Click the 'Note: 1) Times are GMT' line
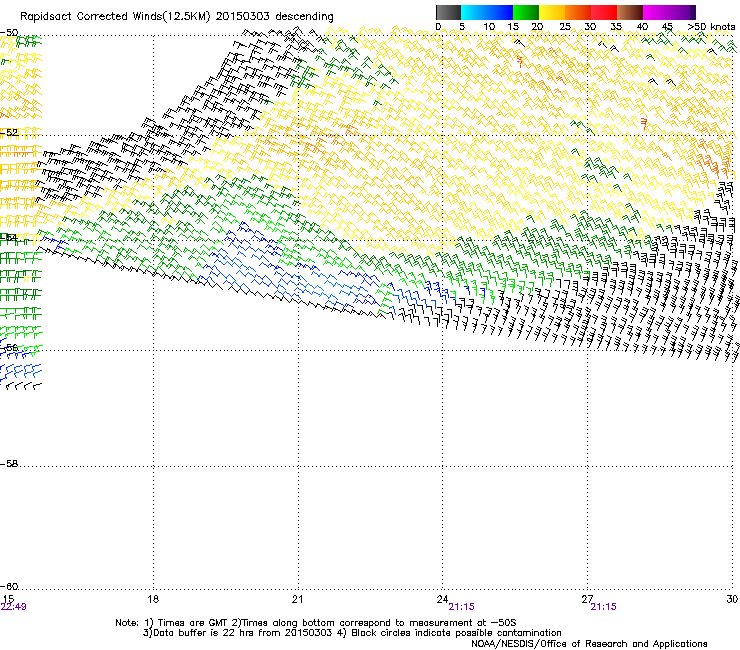740x650 pixels. (316, 623)
